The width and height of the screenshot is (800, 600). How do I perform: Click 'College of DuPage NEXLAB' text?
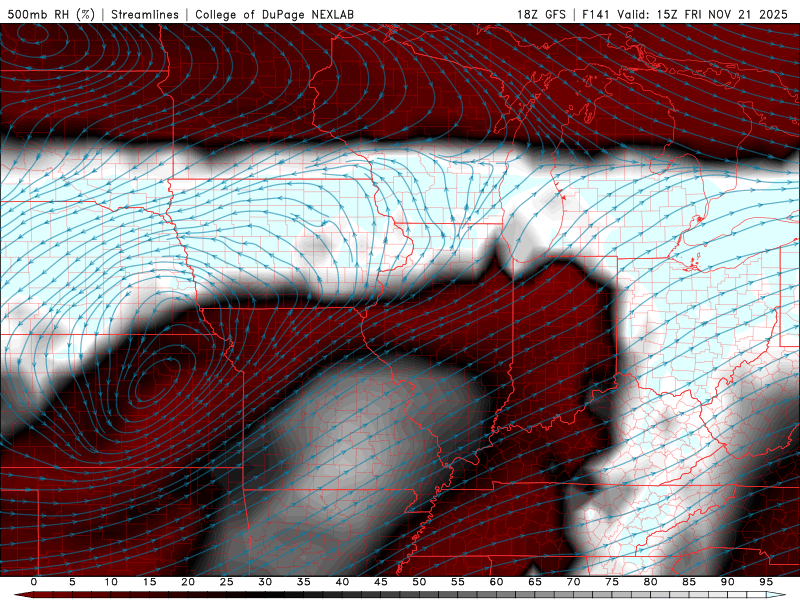tap(274, 14)
